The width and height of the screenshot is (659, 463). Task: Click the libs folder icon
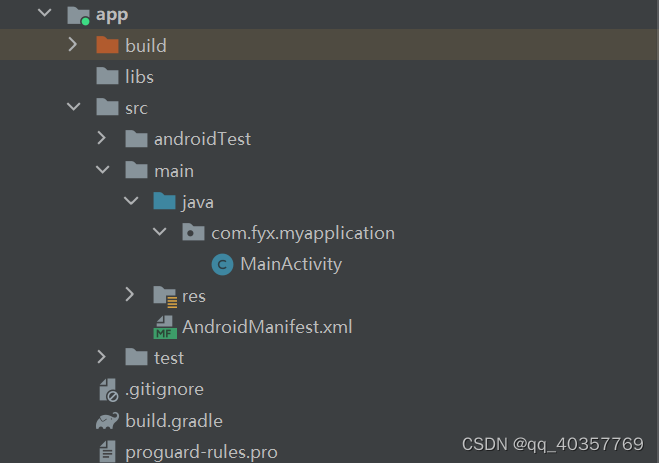coord(107,76)
